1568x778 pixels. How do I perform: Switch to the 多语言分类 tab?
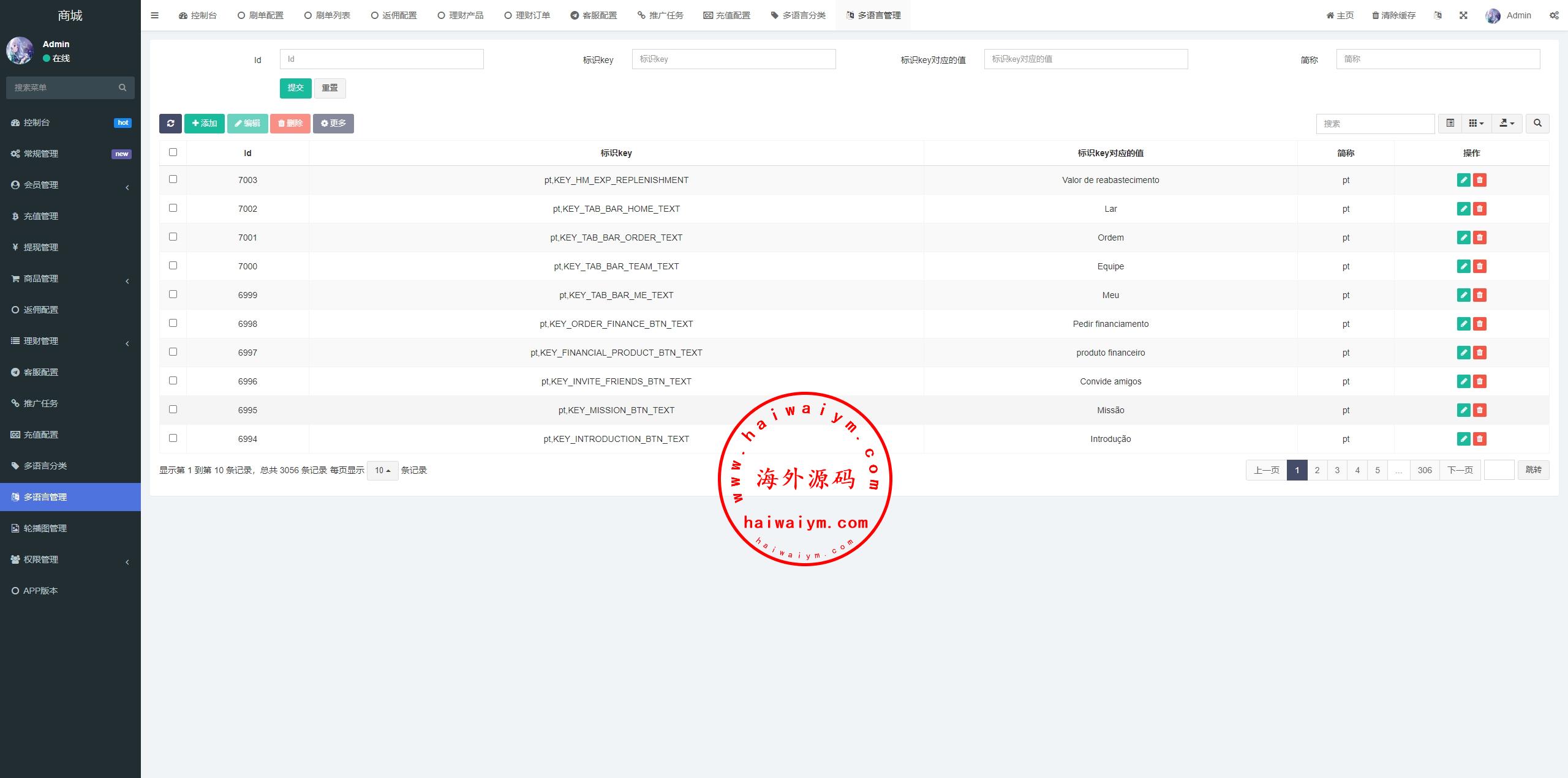(x=798, y=15)
